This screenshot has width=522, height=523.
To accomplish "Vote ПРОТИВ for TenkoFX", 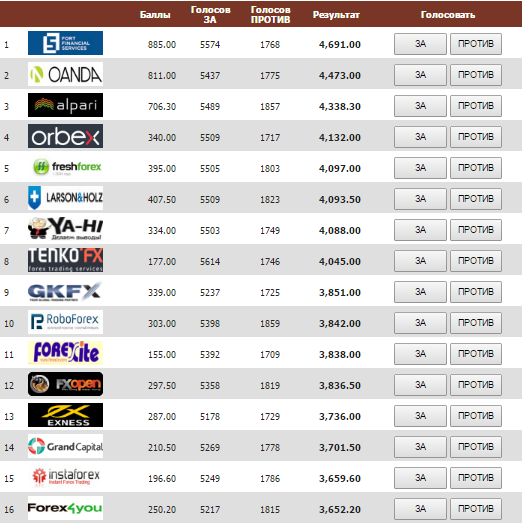I will (x=476, y=261).
